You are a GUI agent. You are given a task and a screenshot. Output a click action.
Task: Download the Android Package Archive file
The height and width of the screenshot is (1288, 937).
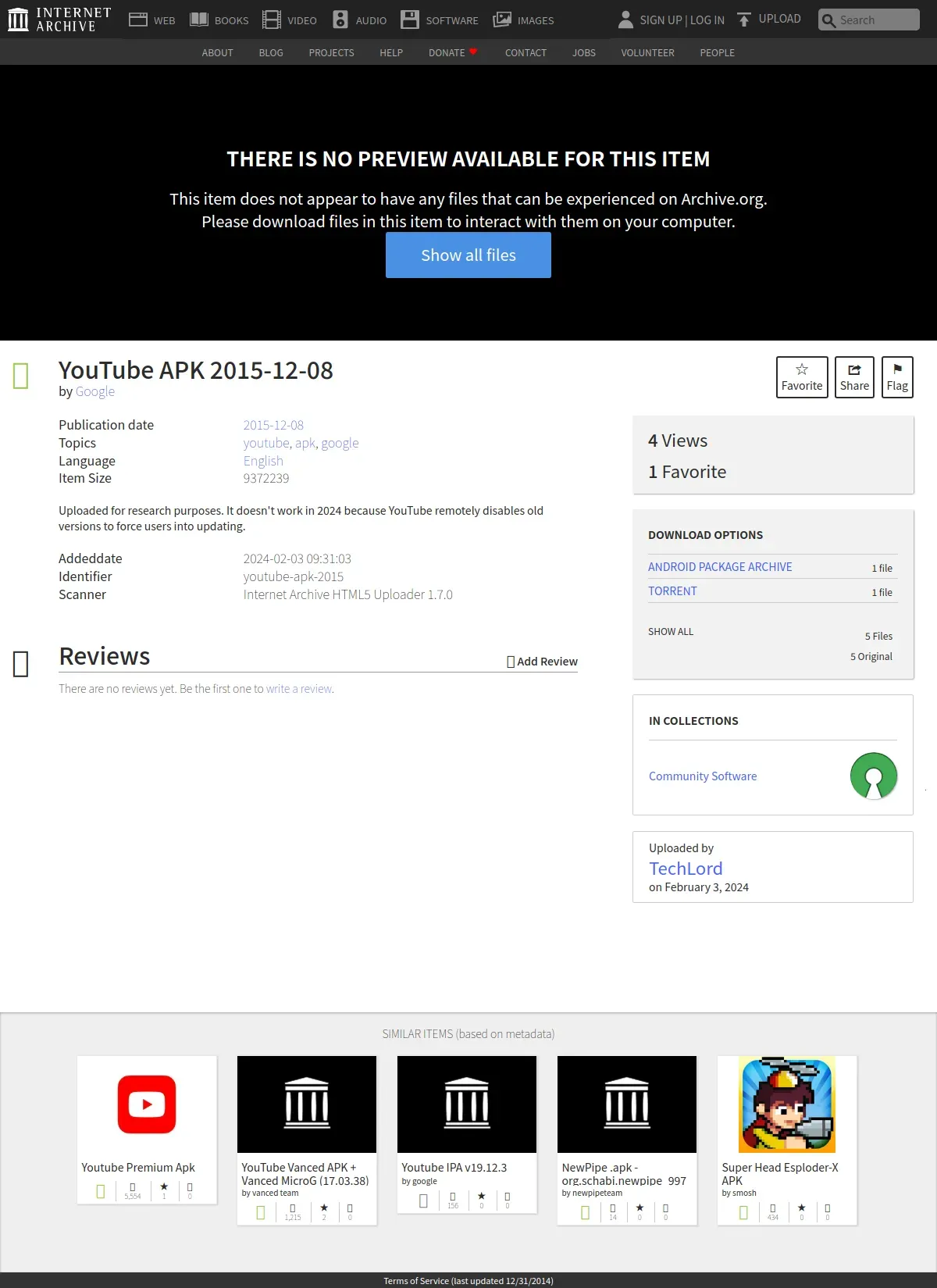pyautogui.click(x=720, y=567)
